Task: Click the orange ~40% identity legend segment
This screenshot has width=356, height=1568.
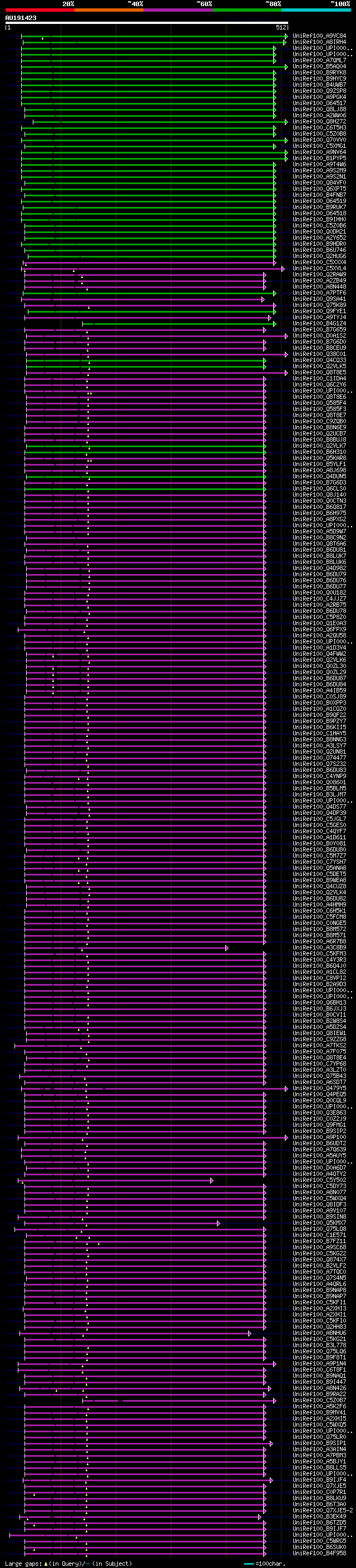Action: coord(110,9)
